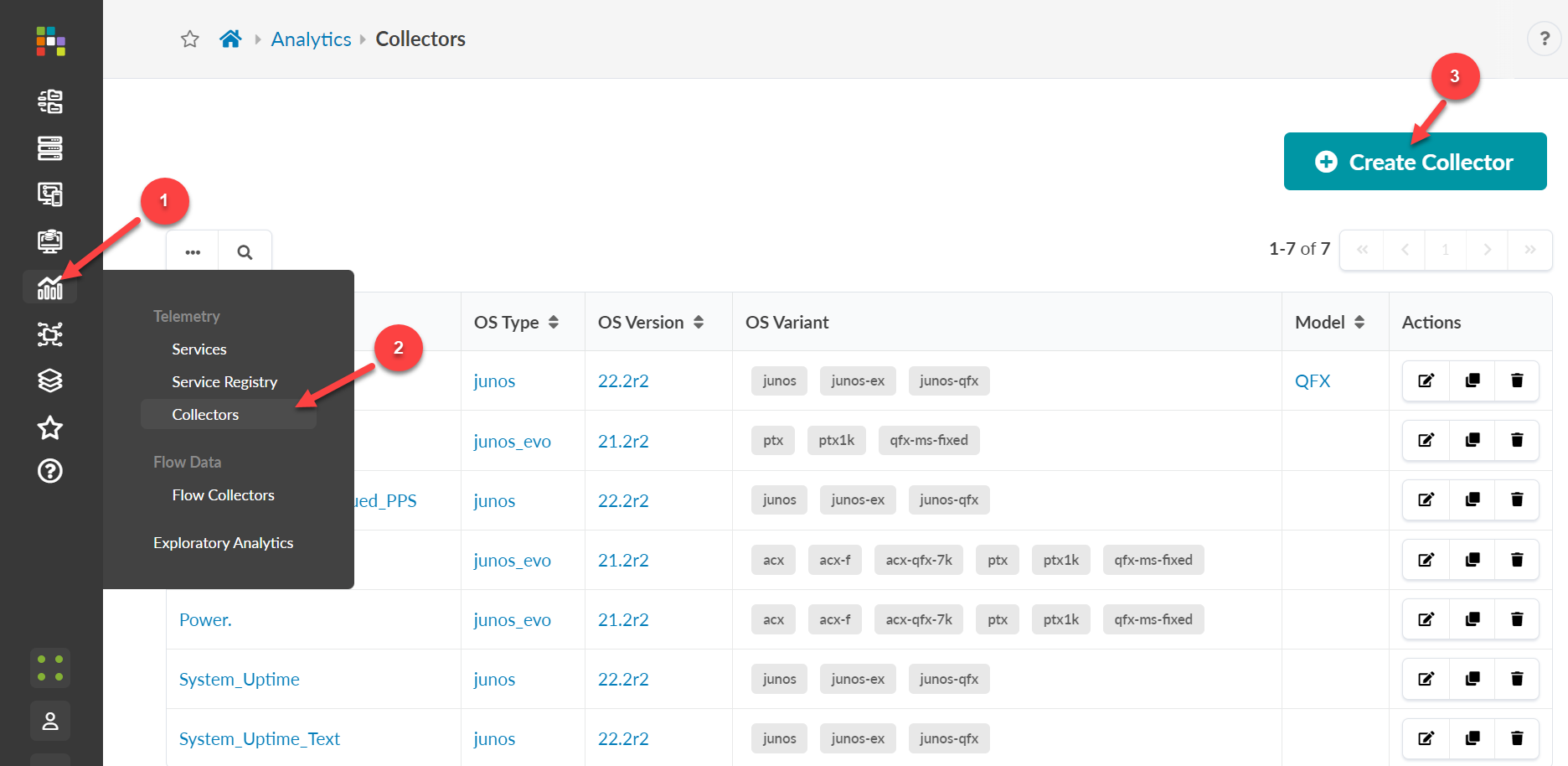Click the Create Collector button
The height and width of the screenshot is (766, 1568).
pos(1415,162)
